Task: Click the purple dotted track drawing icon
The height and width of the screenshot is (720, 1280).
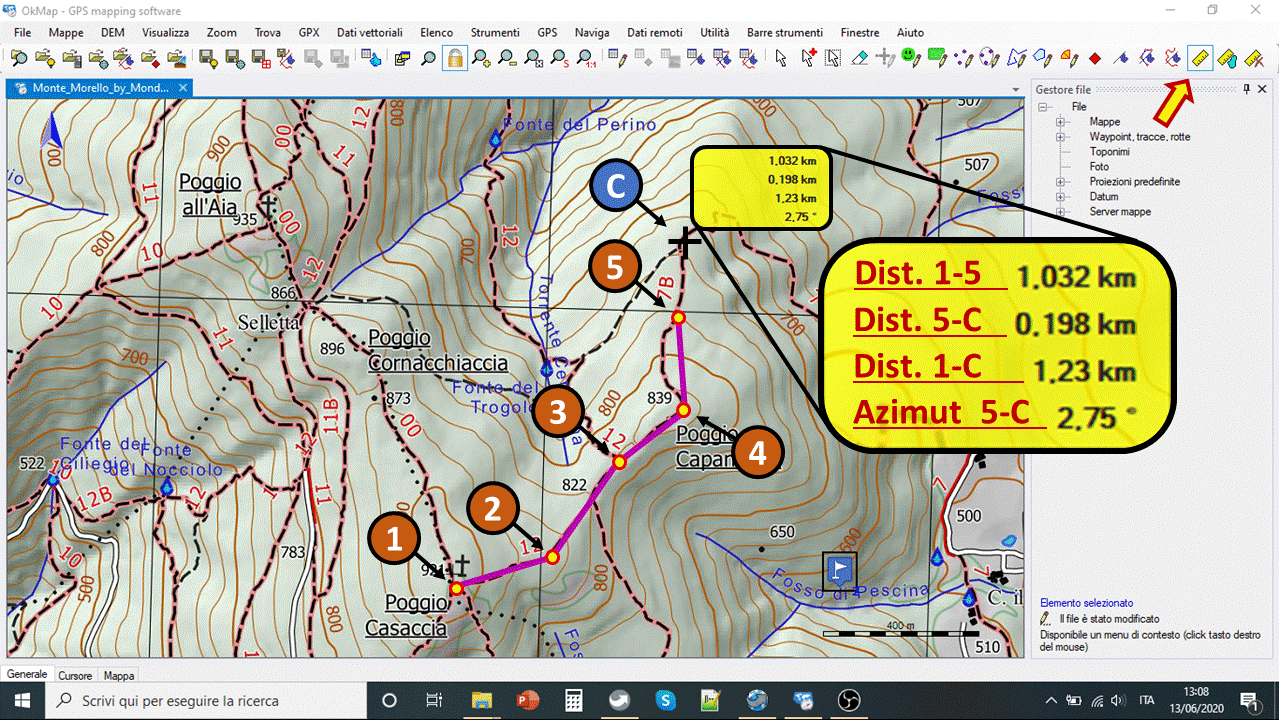Action: pyautogui.click(x=964, y=58)
